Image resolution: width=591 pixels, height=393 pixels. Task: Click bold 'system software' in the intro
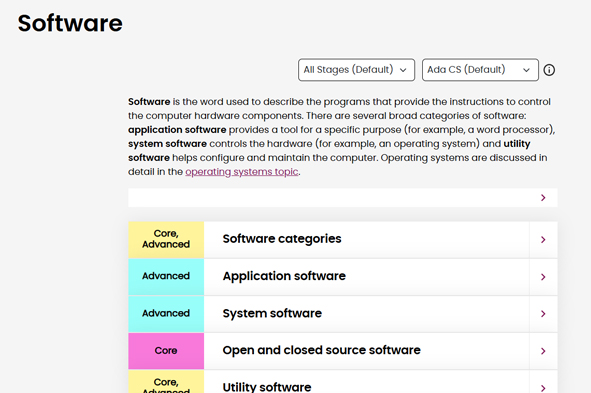click(x=167, y=144)
